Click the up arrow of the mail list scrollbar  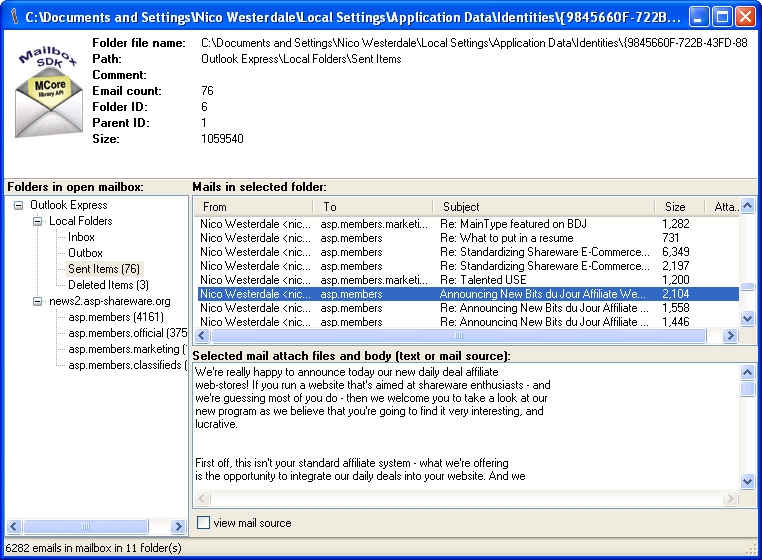747,205
